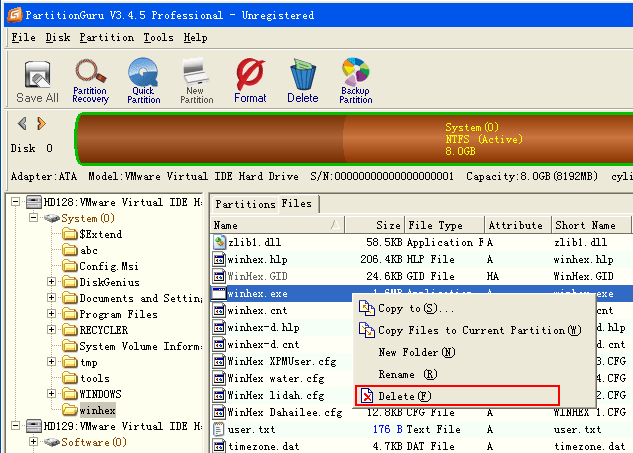The width and height of the screenshot is (633, 453).
Task: Click the WinHex.GID file icon
Action: pos(219,276)
